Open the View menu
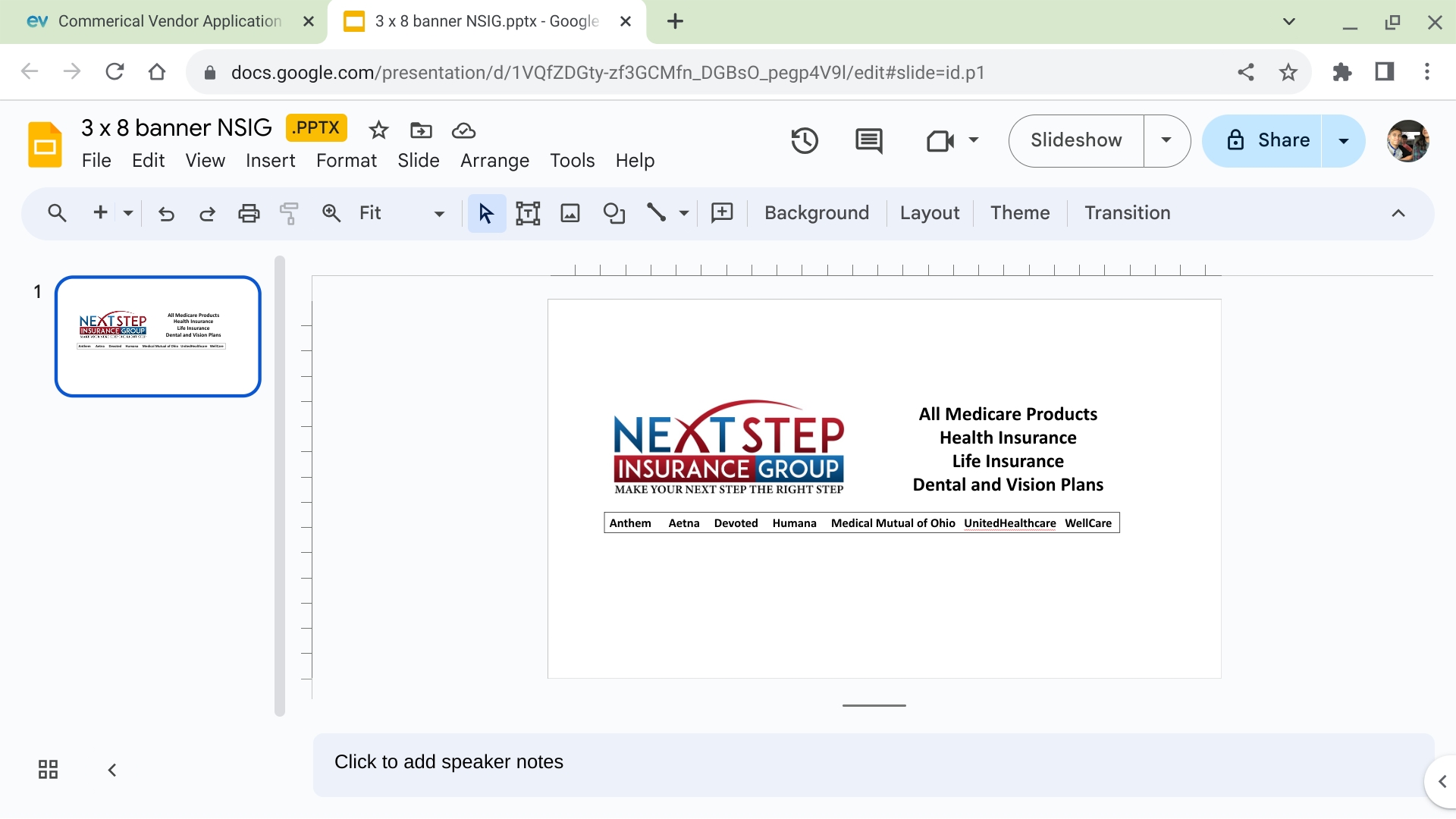This screenshot has height=819, width=1456. click(206, 161)
